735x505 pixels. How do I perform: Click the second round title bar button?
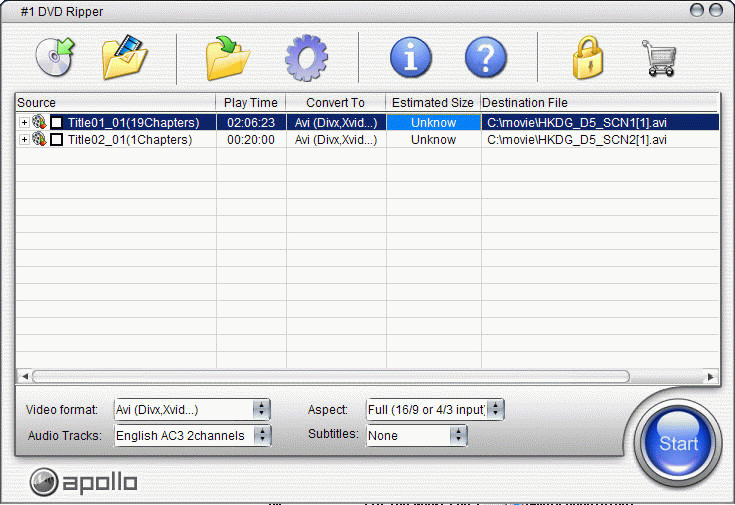point(716,10)
